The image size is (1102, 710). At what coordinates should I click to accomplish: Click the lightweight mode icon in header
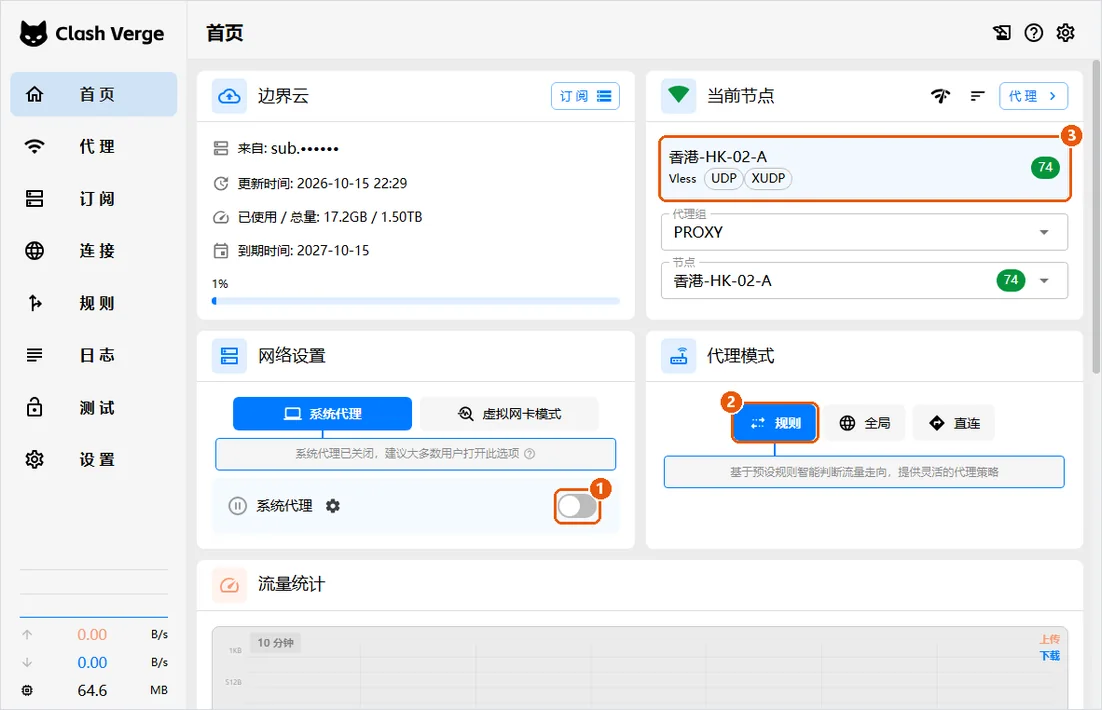(x=1001, y=32)
